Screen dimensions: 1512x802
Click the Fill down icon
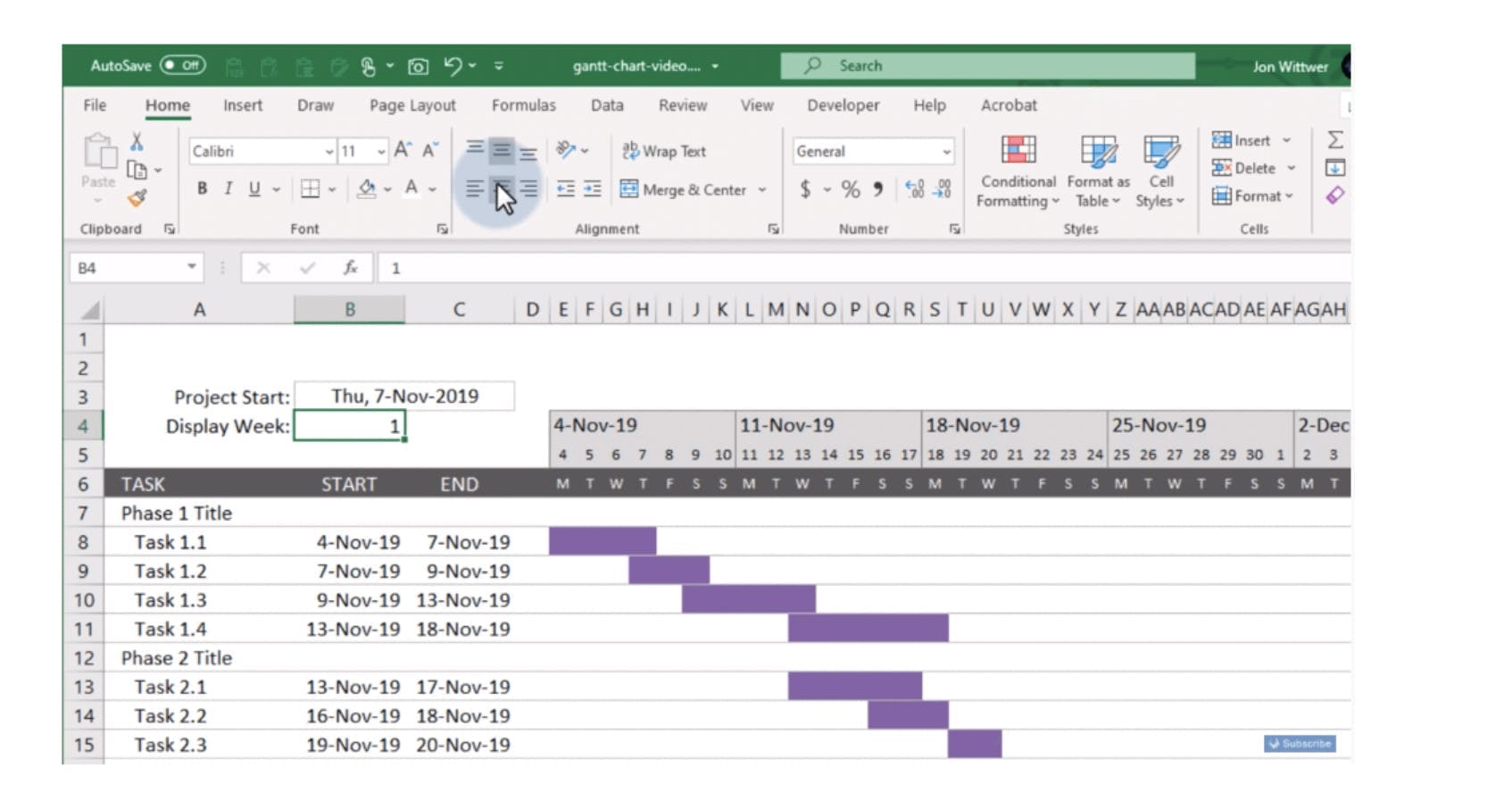click(x=1335, y=168)
